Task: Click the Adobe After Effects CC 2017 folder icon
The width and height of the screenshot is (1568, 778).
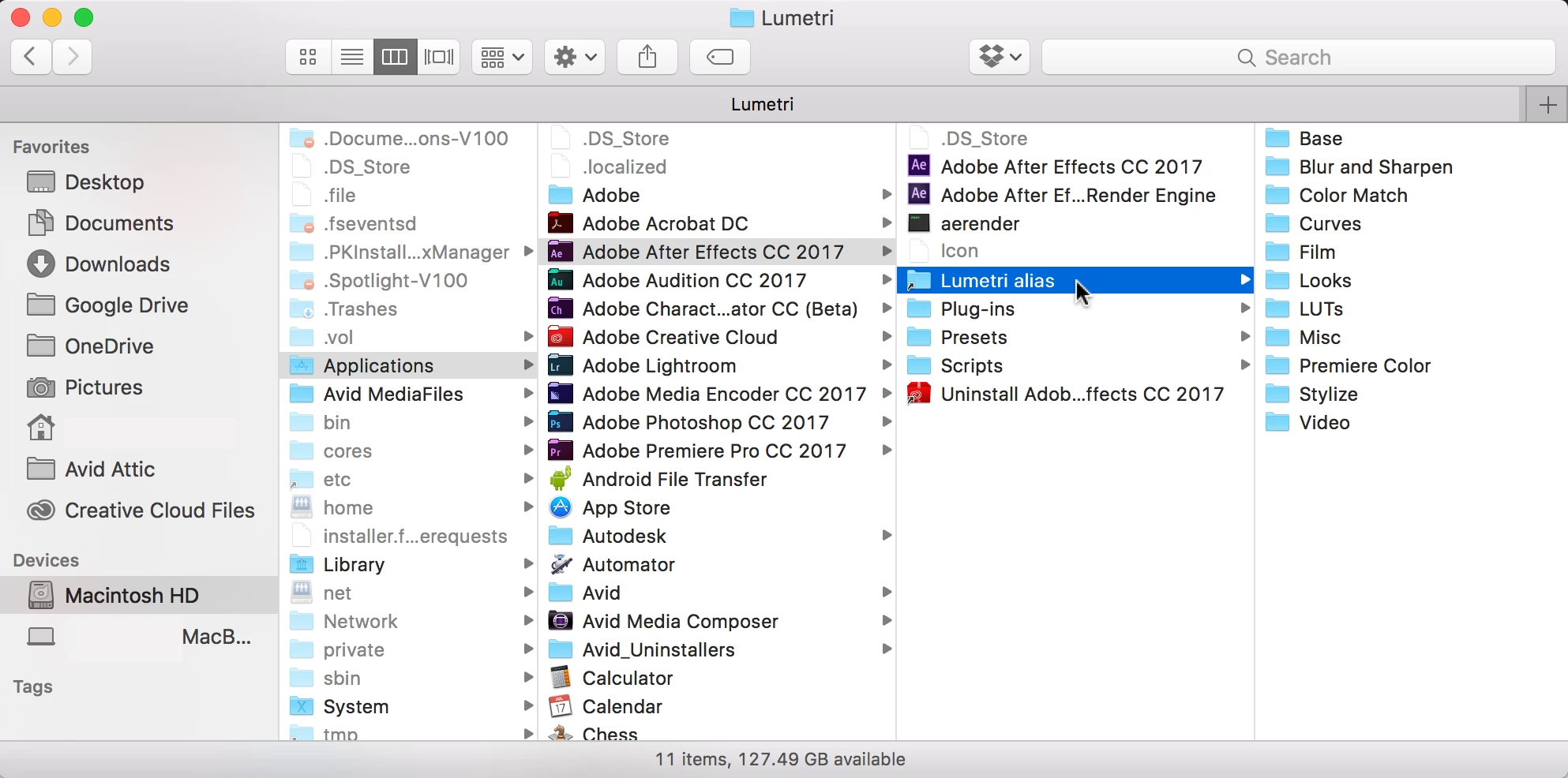Action: pyautogui.click(x=561, y=252)
